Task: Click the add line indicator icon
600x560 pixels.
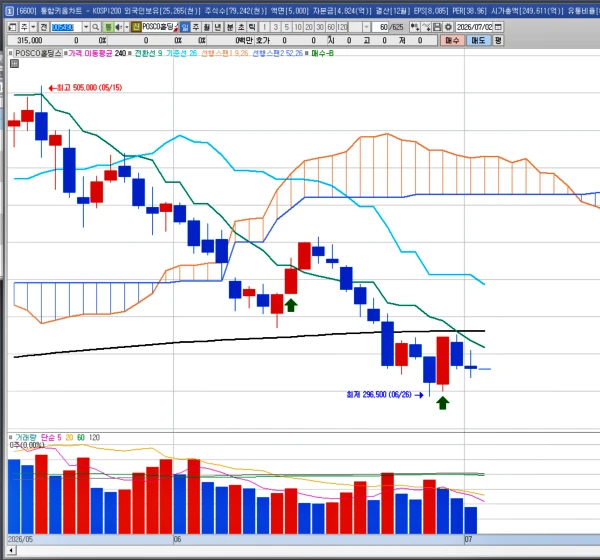Action: (426, 27)
